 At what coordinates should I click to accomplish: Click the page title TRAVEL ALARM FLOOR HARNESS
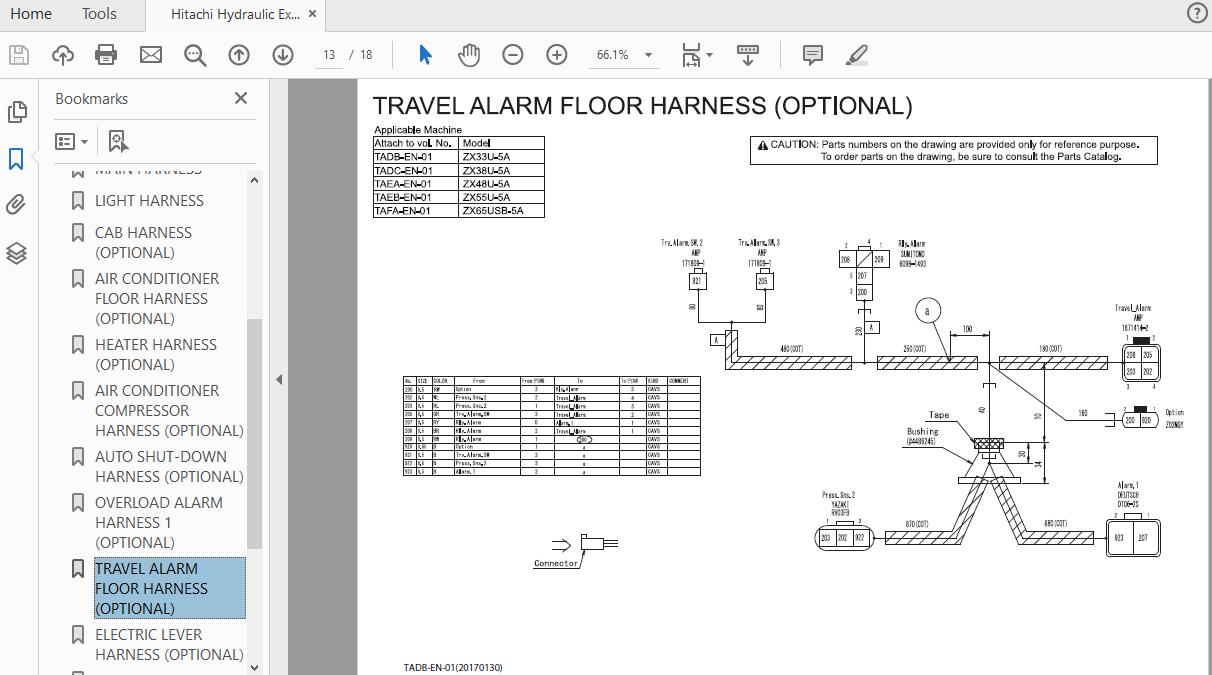pyautogui.click(x=642, y=106)
